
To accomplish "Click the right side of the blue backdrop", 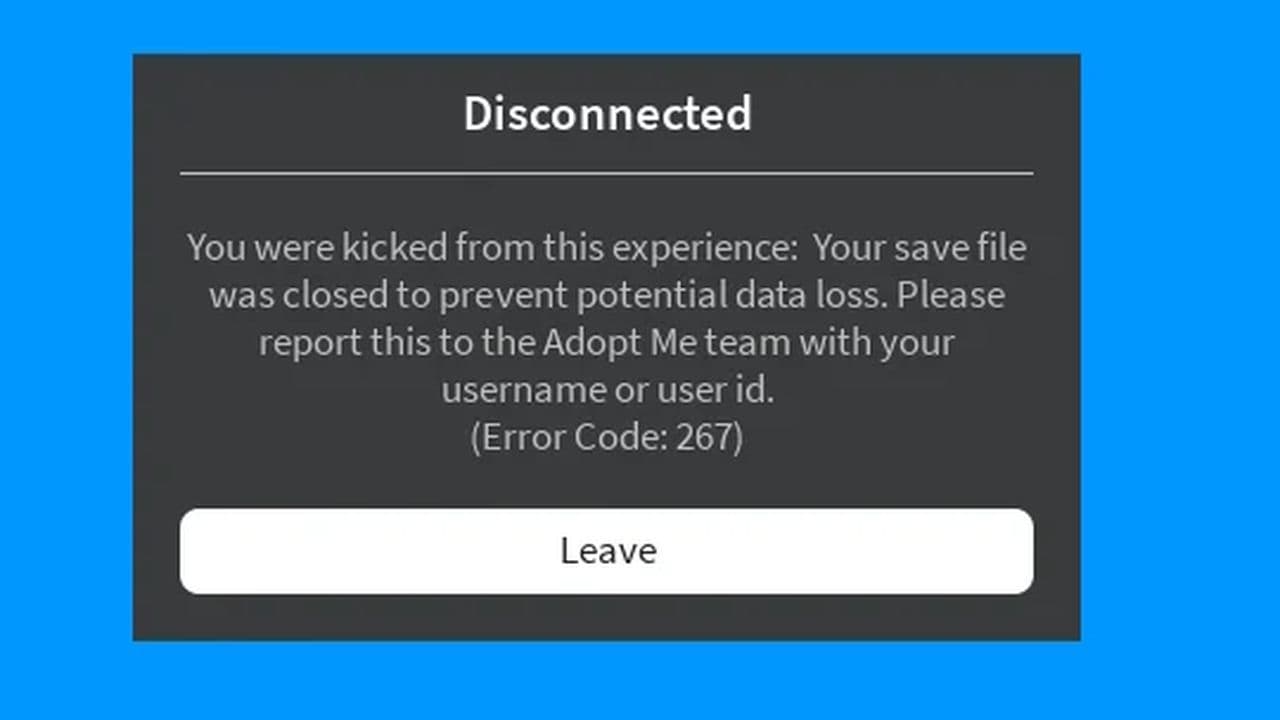I will (x=1180, y=360).
